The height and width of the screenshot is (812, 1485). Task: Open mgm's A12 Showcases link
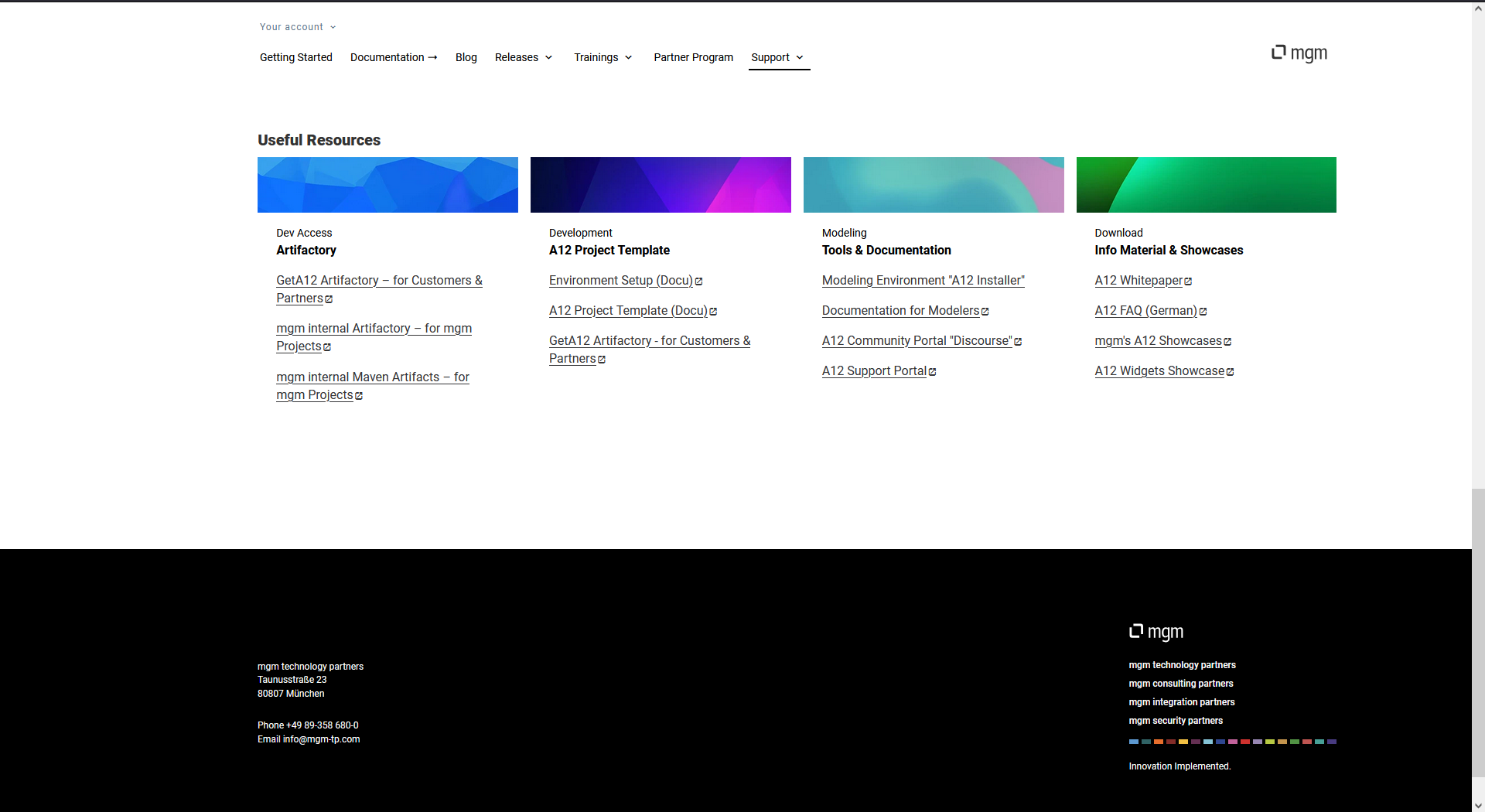click(x=1159, y=341)
